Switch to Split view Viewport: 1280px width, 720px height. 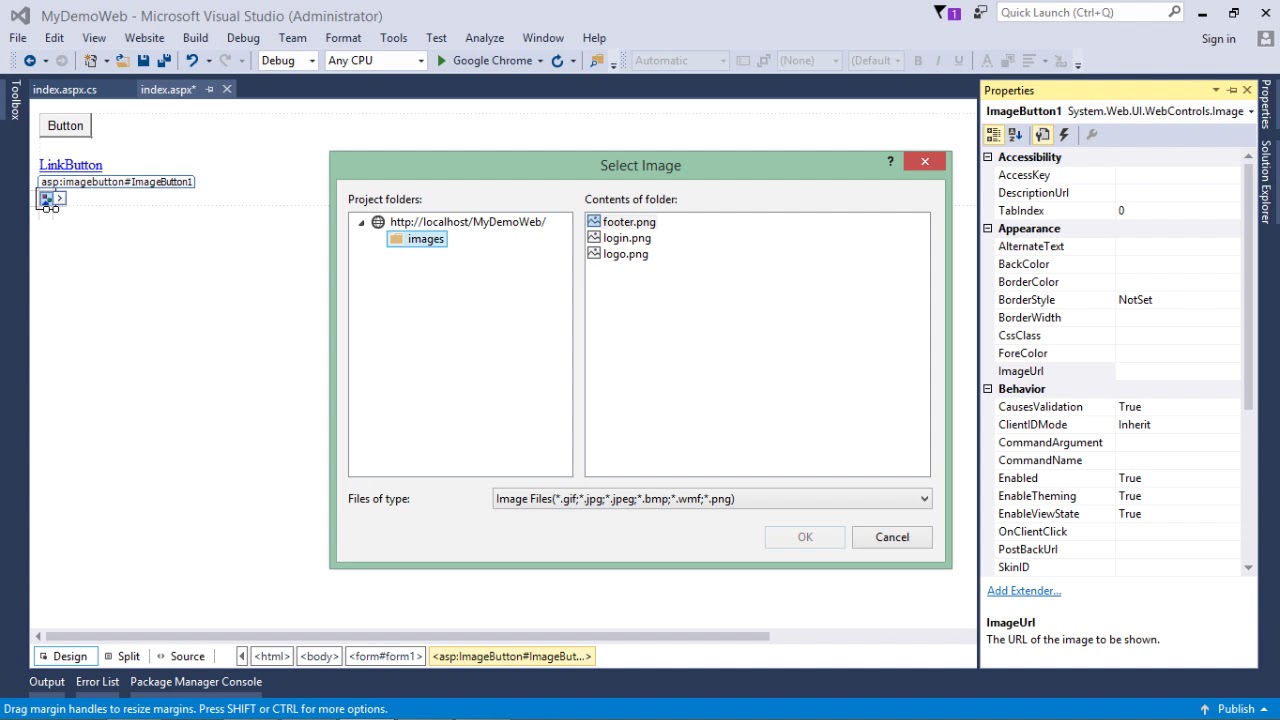122,657
